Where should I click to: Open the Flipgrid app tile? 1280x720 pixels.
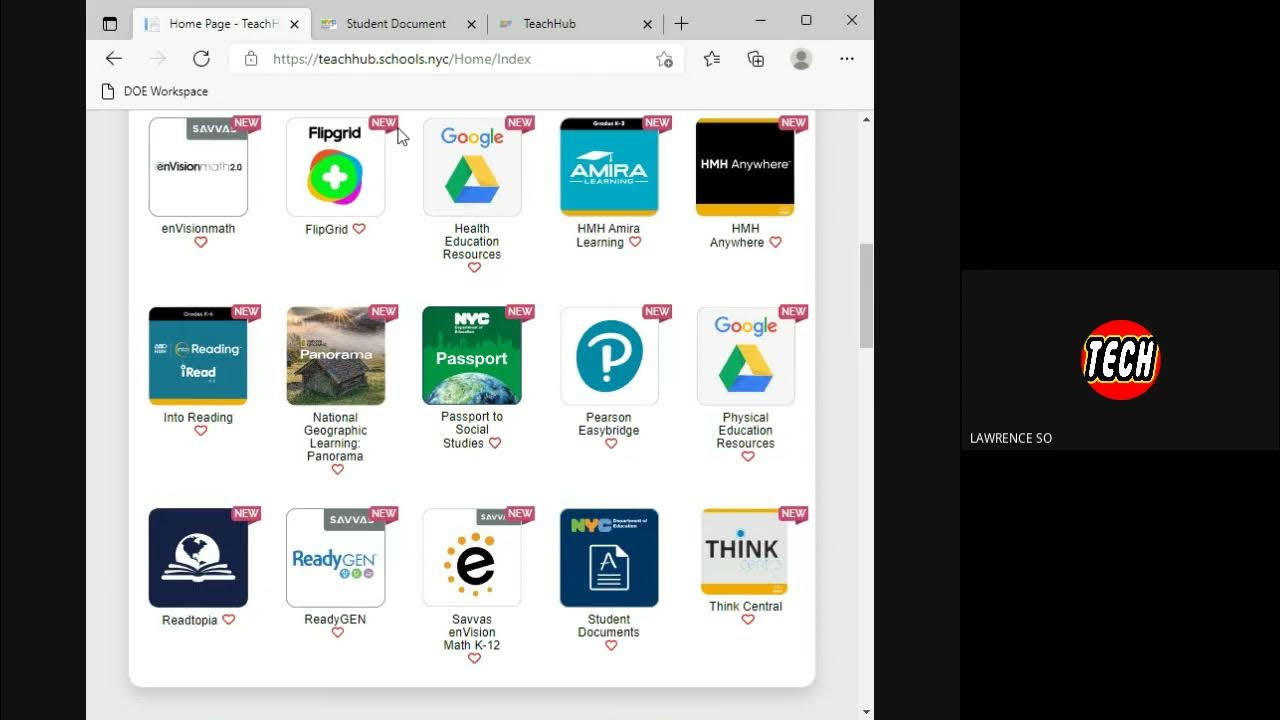(x=335, y=167)
